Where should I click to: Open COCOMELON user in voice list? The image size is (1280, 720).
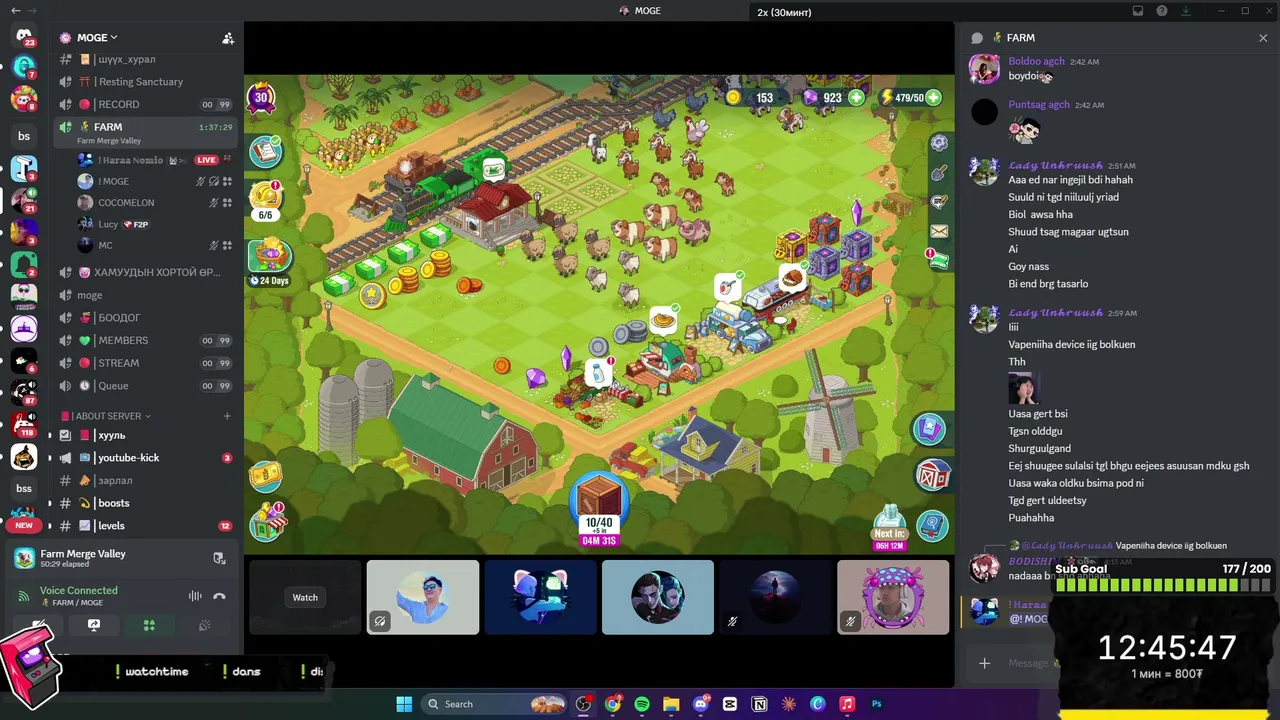point(155,203)
